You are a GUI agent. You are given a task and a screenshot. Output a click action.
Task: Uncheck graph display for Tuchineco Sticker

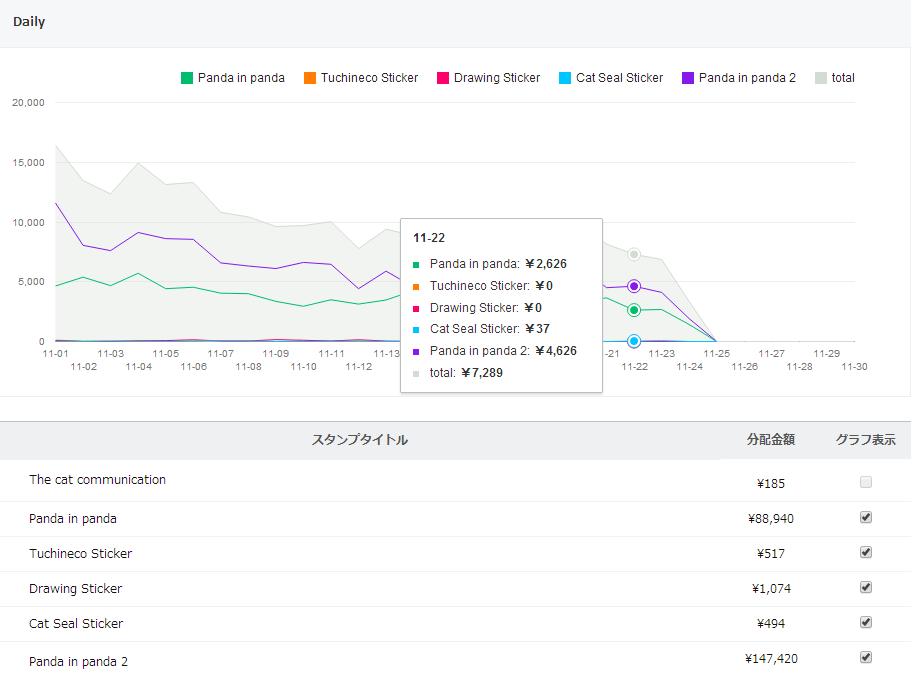pos(866,552)
